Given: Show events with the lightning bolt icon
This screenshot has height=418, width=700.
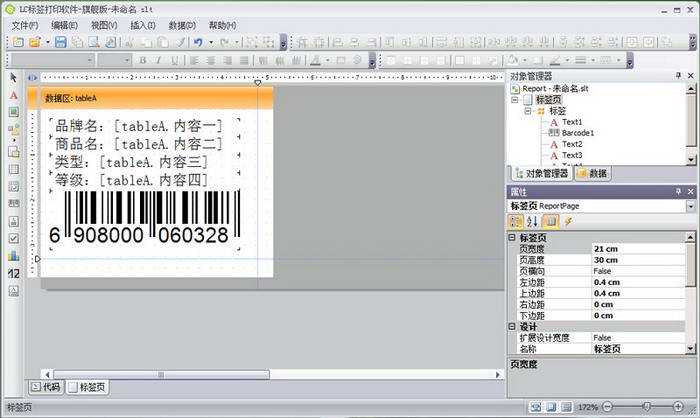Looking at the screenshot, I should click(x=568, y=222).
